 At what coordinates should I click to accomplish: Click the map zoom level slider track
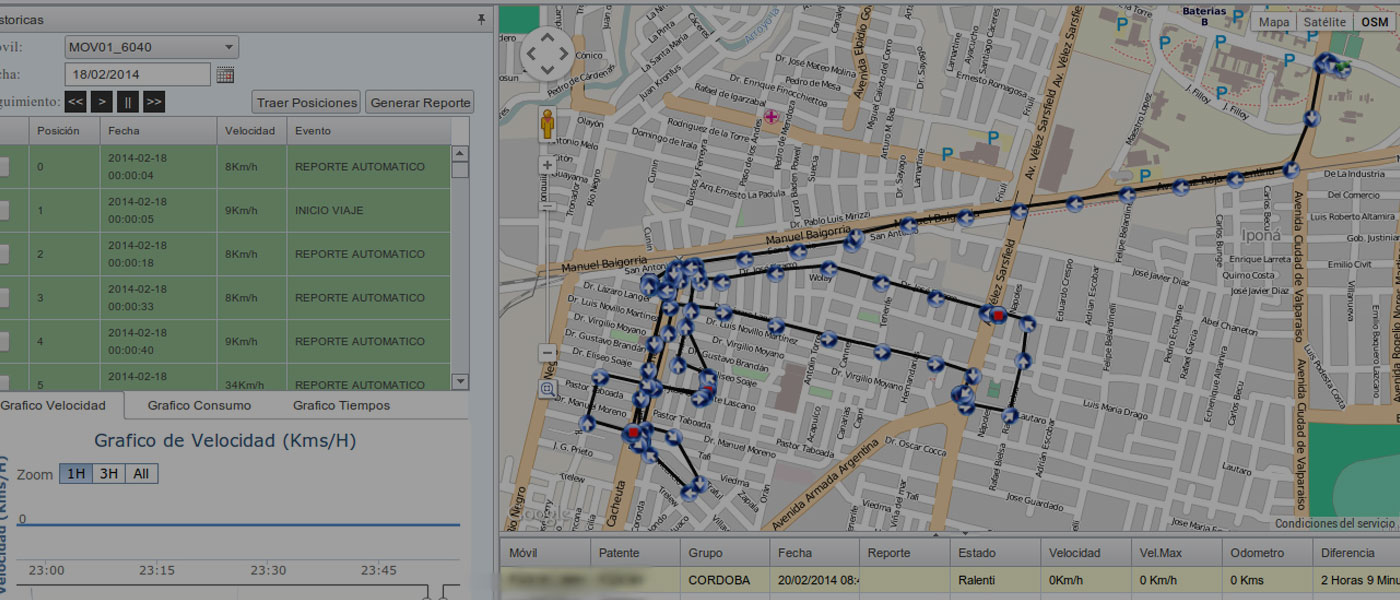point(547,258)
